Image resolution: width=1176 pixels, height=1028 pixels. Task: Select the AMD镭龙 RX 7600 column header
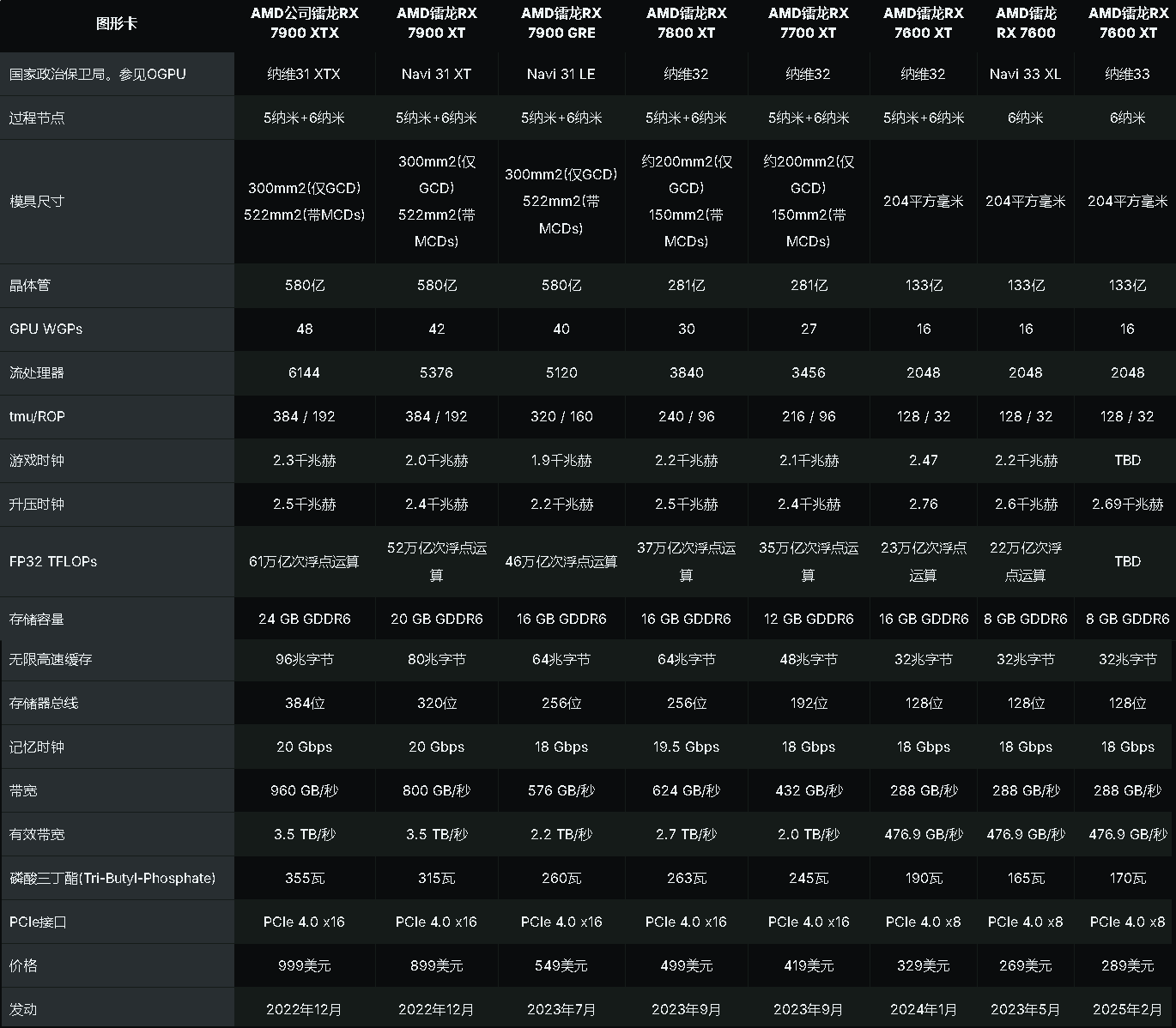point(1026,23)
